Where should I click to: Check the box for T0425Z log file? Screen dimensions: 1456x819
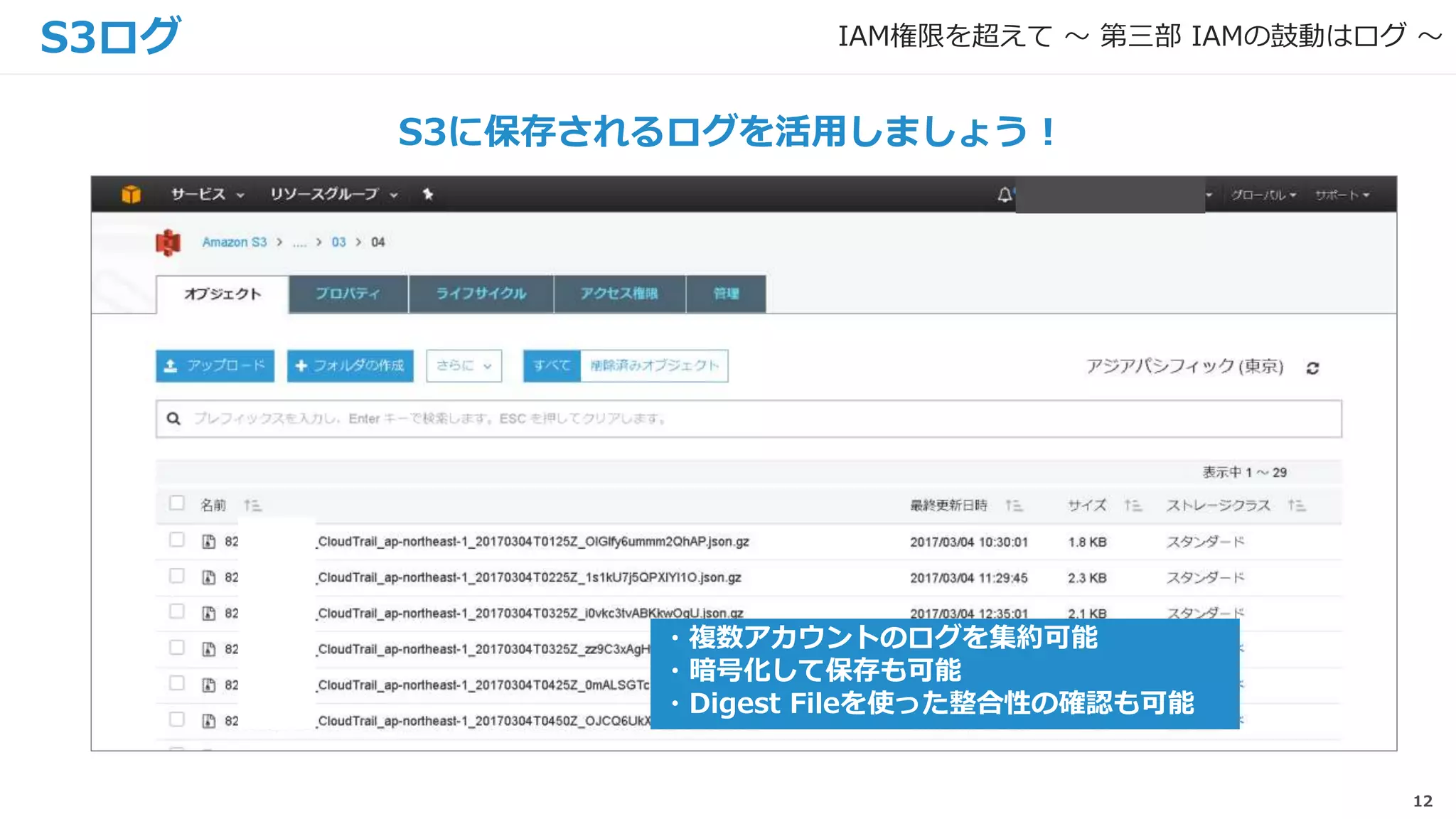pyautogui.click(x=176, y=682)
